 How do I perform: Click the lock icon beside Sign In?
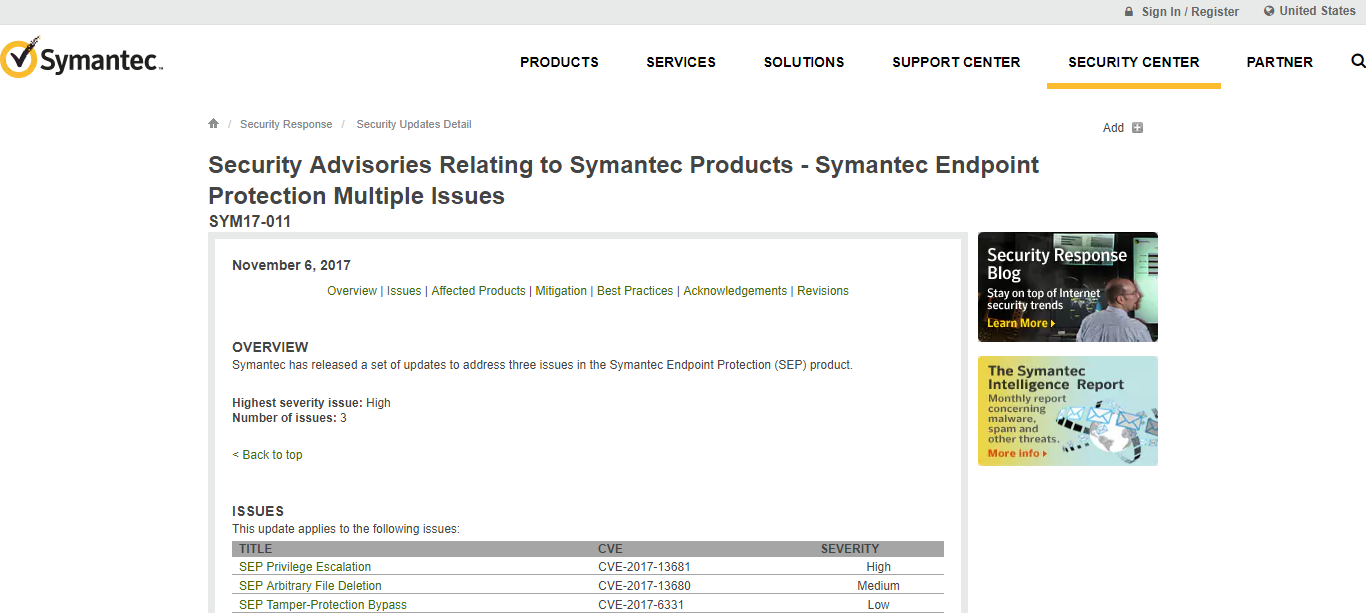coord(1129,12)
